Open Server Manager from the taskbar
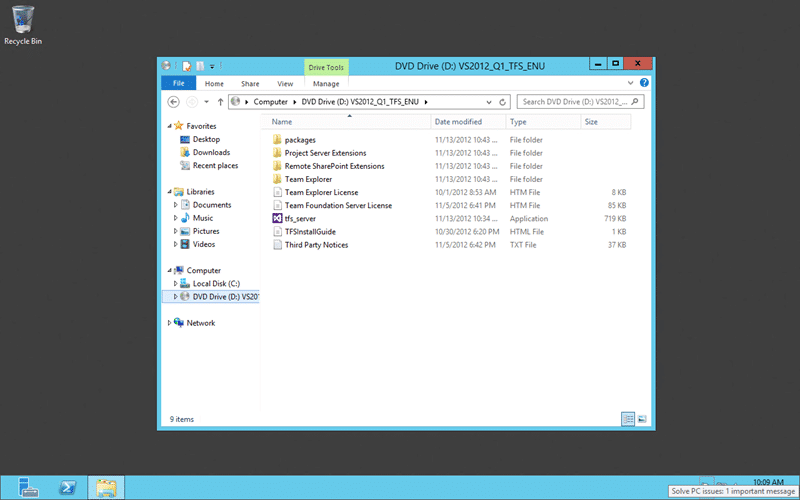Viewport: 800px width, 500px height. tap(28, 487)
